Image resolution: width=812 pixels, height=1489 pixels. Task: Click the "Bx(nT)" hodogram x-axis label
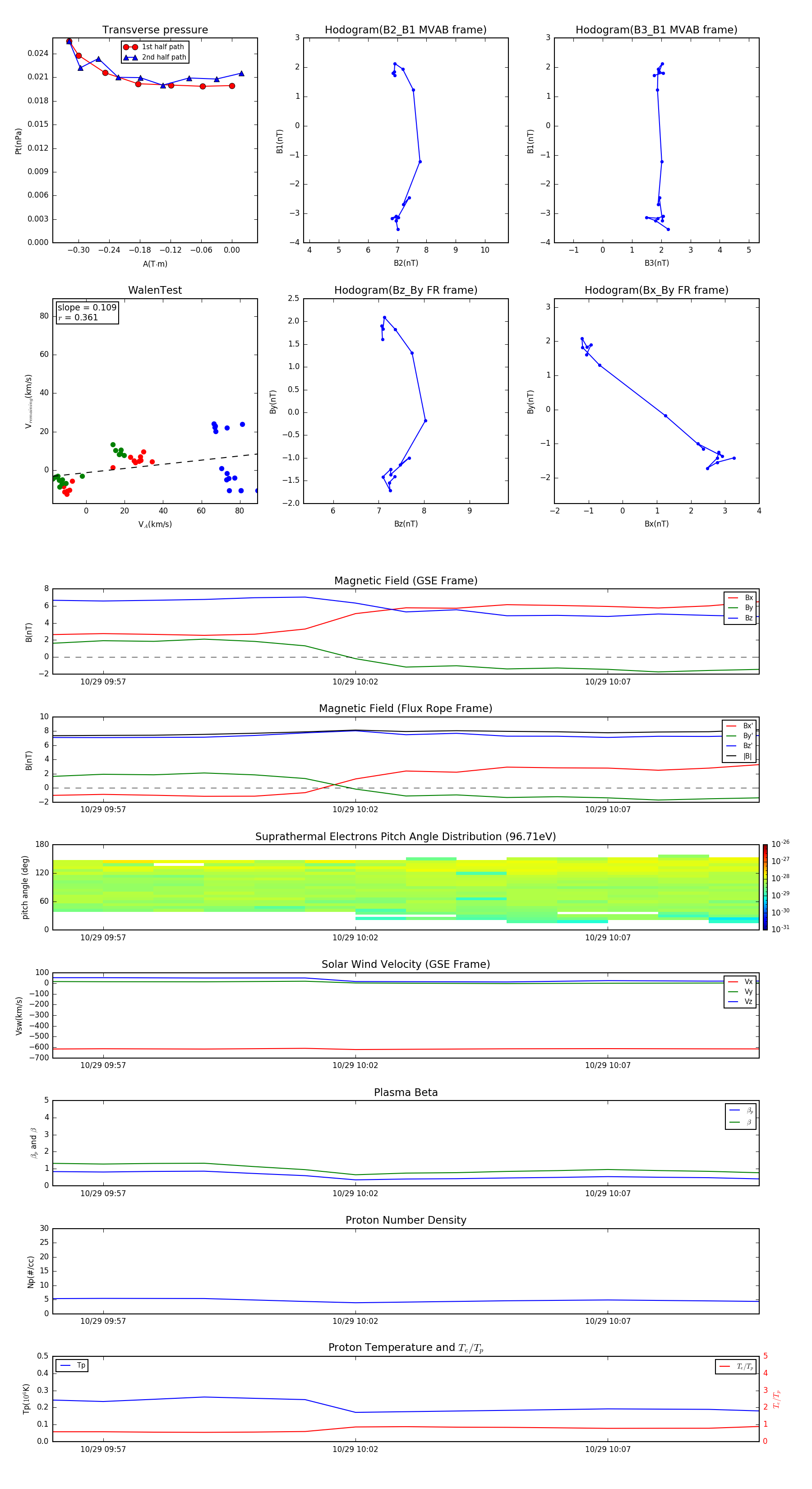coord(656,524)
